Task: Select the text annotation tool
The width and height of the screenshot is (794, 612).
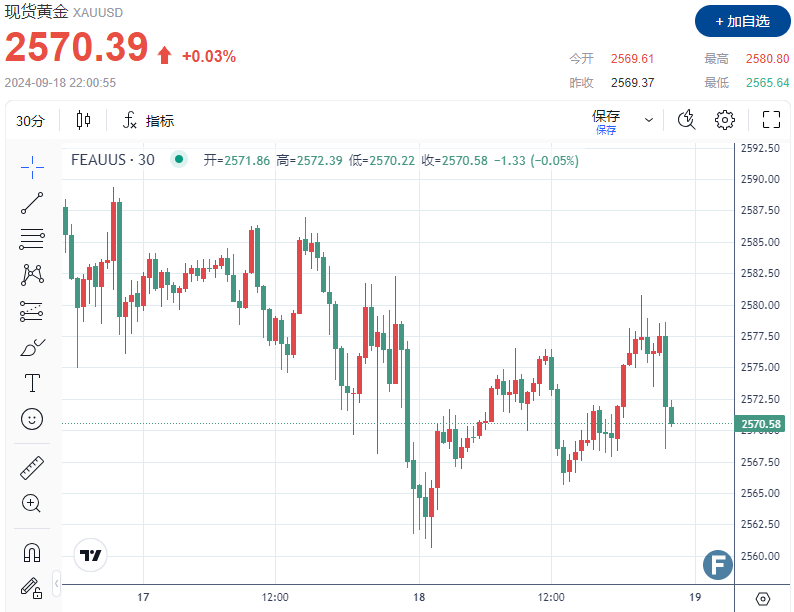Action: (32, 383)
